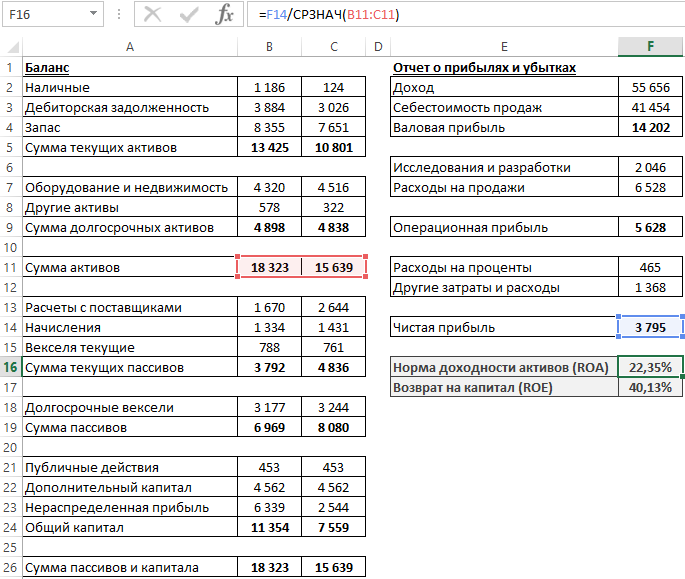
Task: Click the Name Box showing F16
Action: tap(42, 15)
